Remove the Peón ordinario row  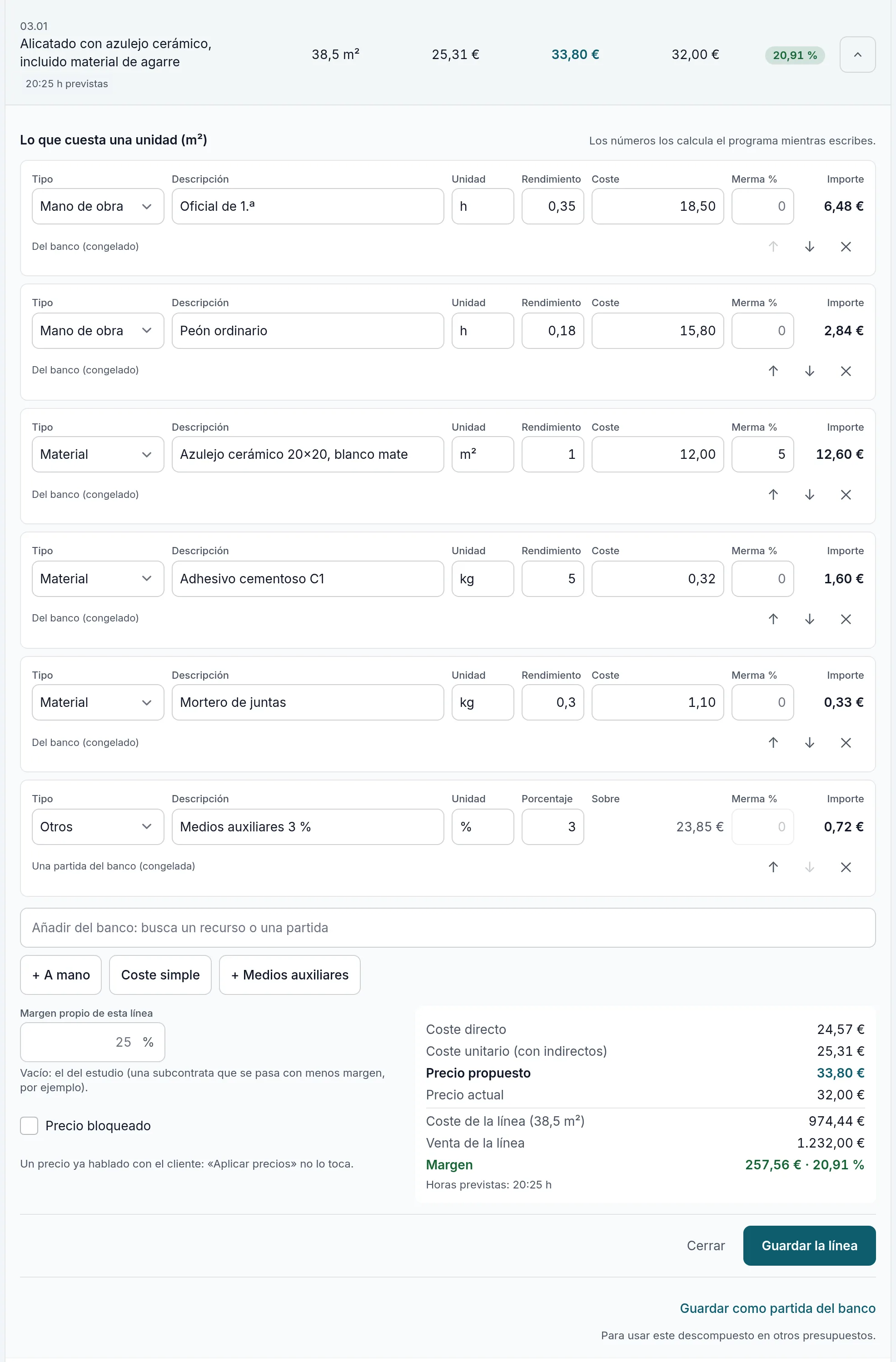(846, 371)
